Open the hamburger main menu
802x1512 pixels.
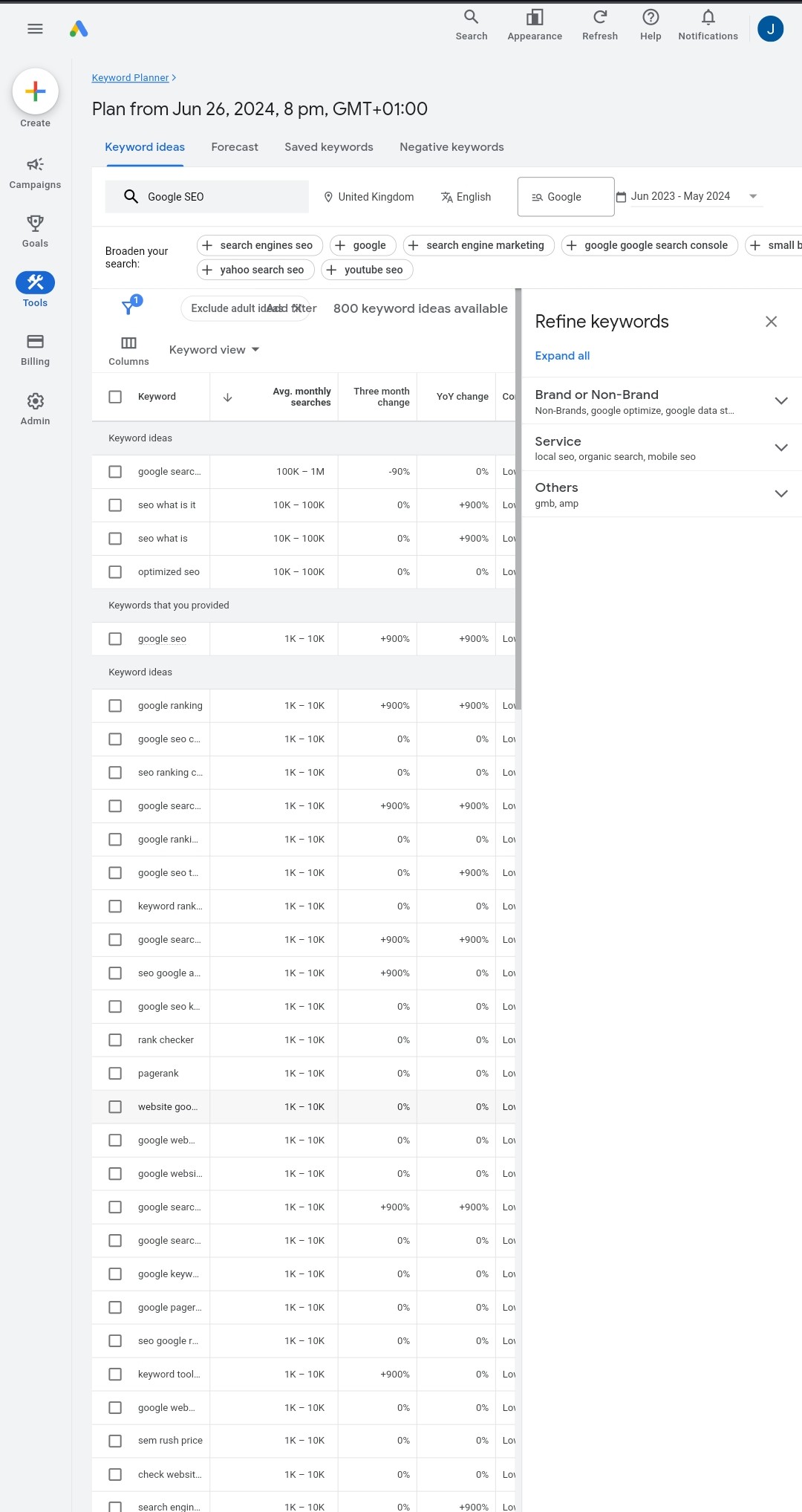coord(35,29)
